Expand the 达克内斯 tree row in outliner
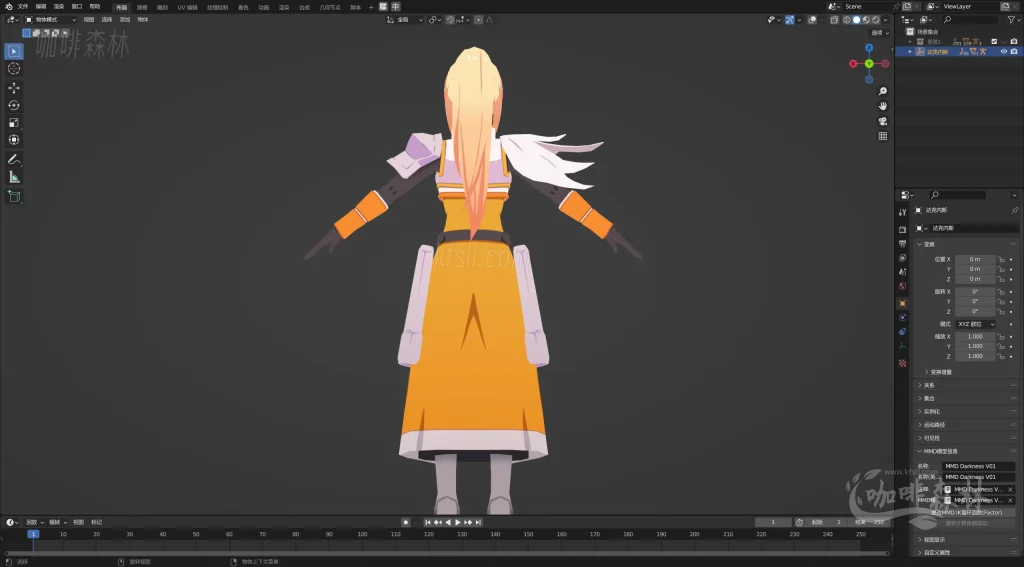Image resolution: width=1024 pixels, height=567 pixels. (910, 52)
